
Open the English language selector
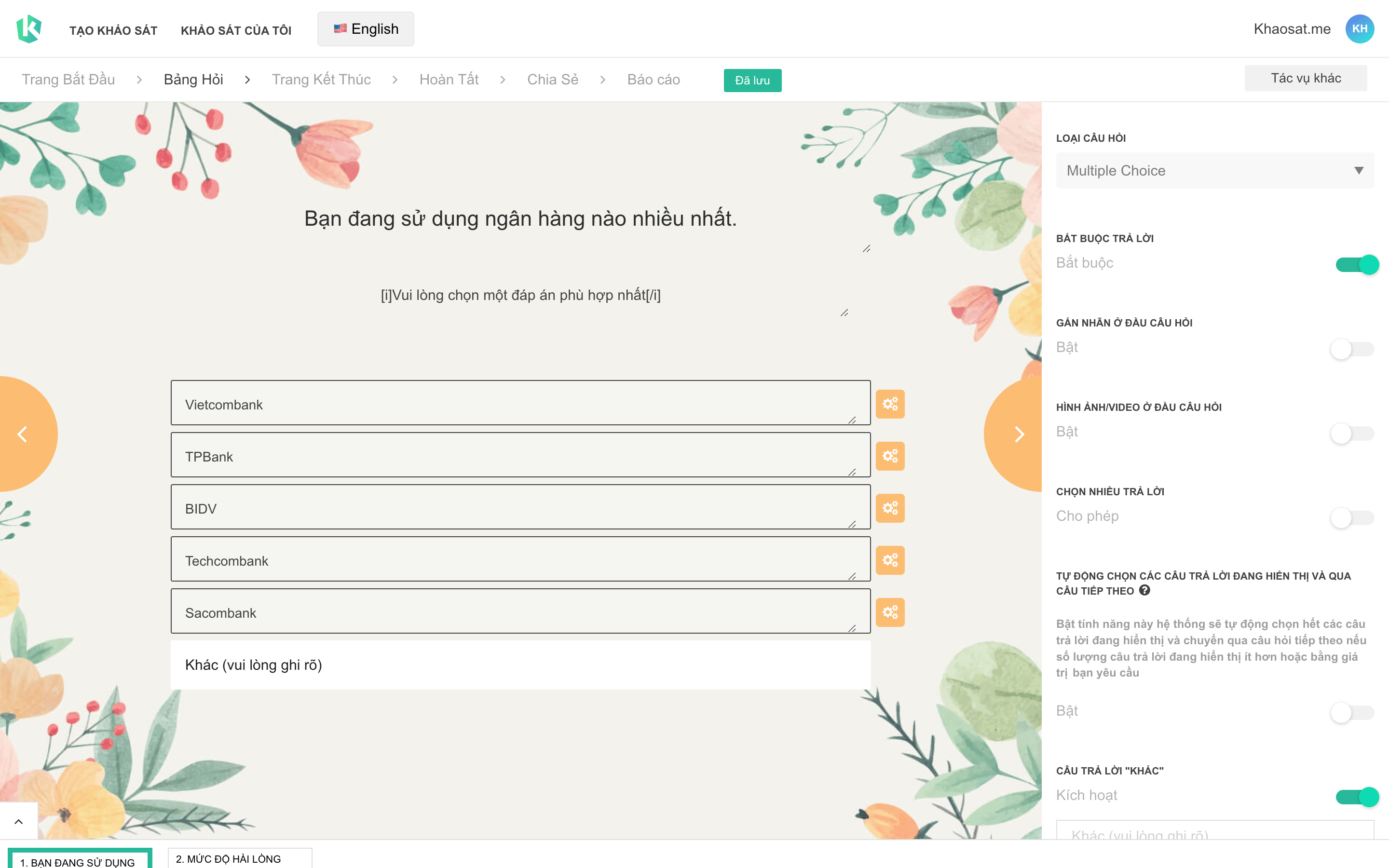[x=366, y=29]
